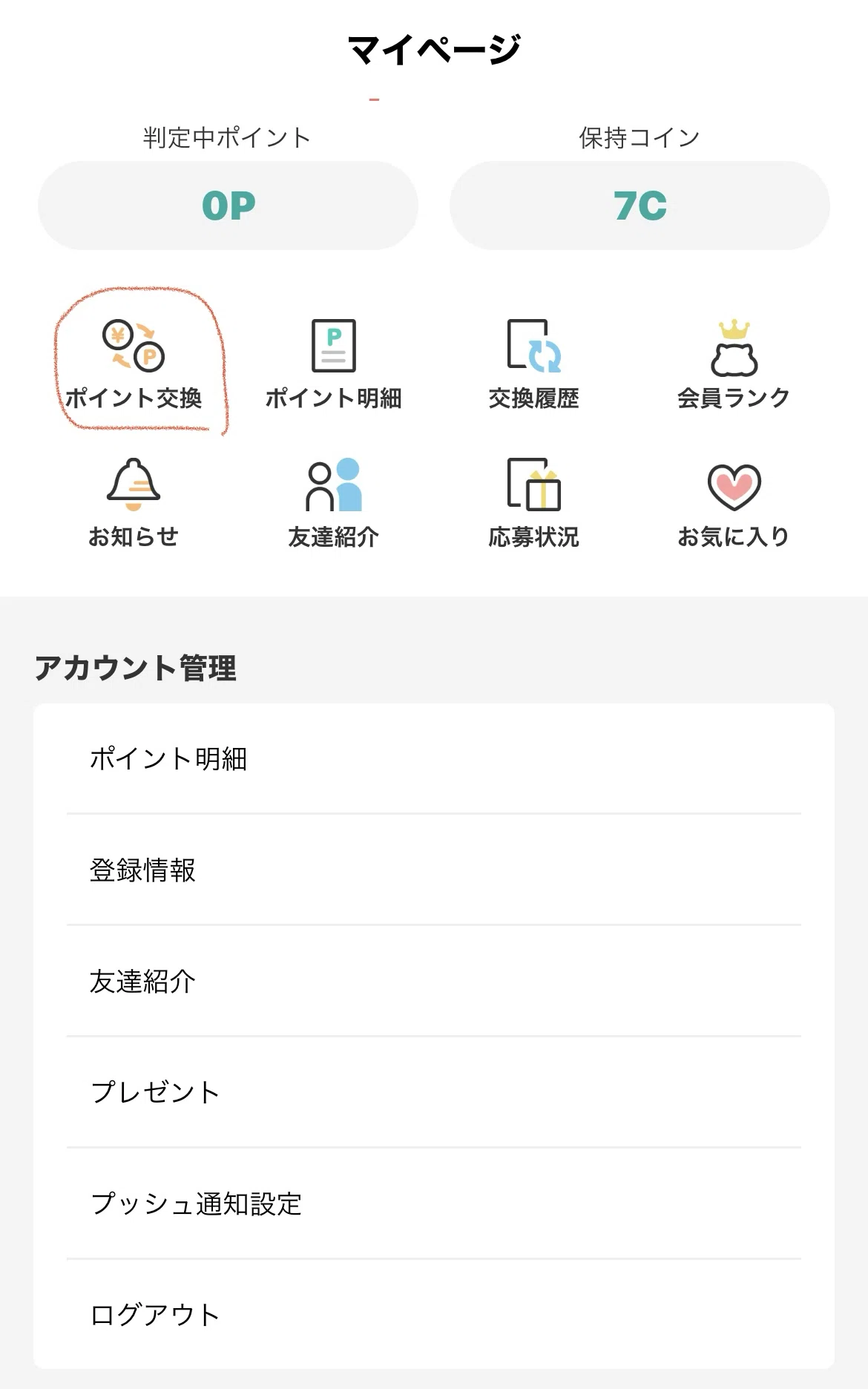Tap the 友達紹介 people icon

point(333,485)
